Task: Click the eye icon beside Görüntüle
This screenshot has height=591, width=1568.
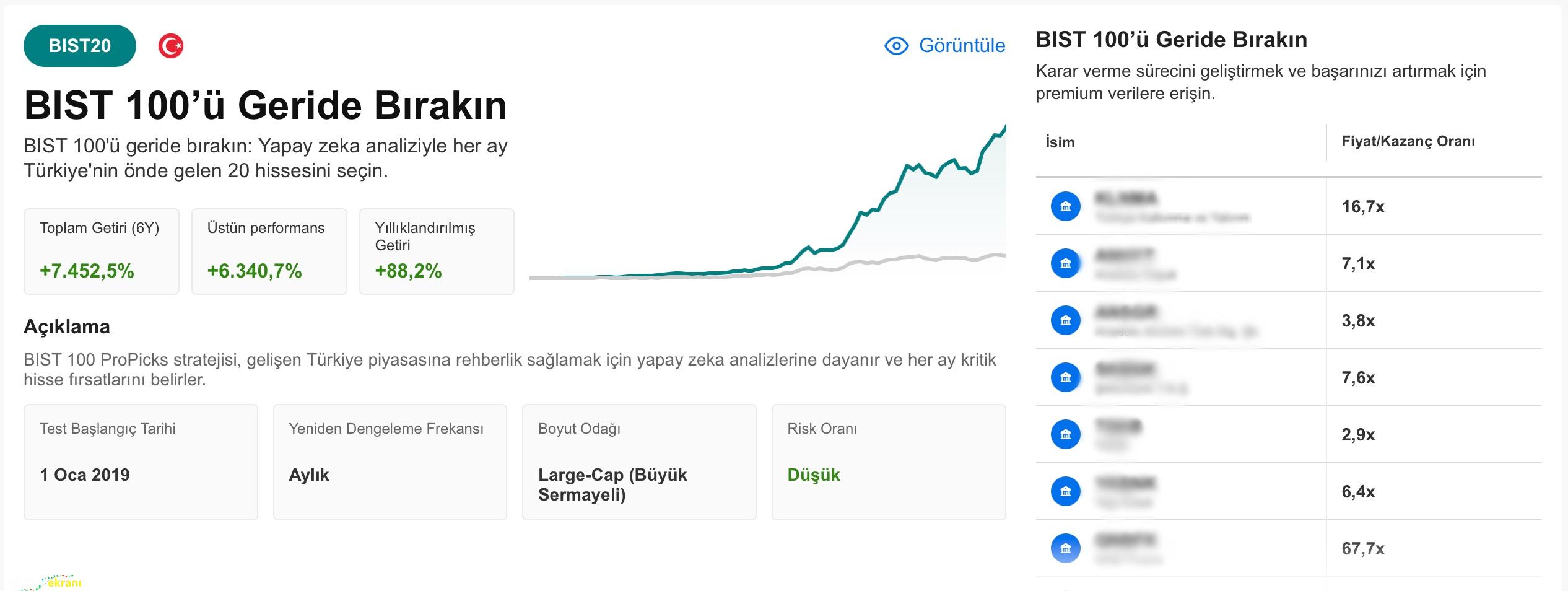Action: coord(896,46)
